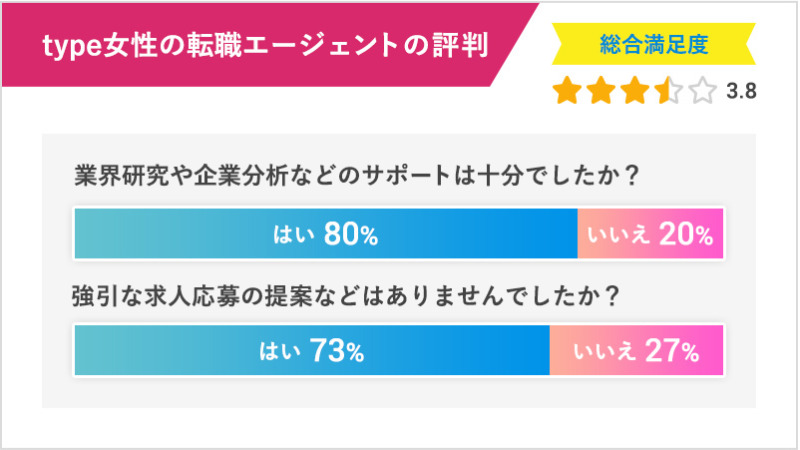
Task: Click the question about 強引な求人応募の提案
Action: tap(346, 296)
